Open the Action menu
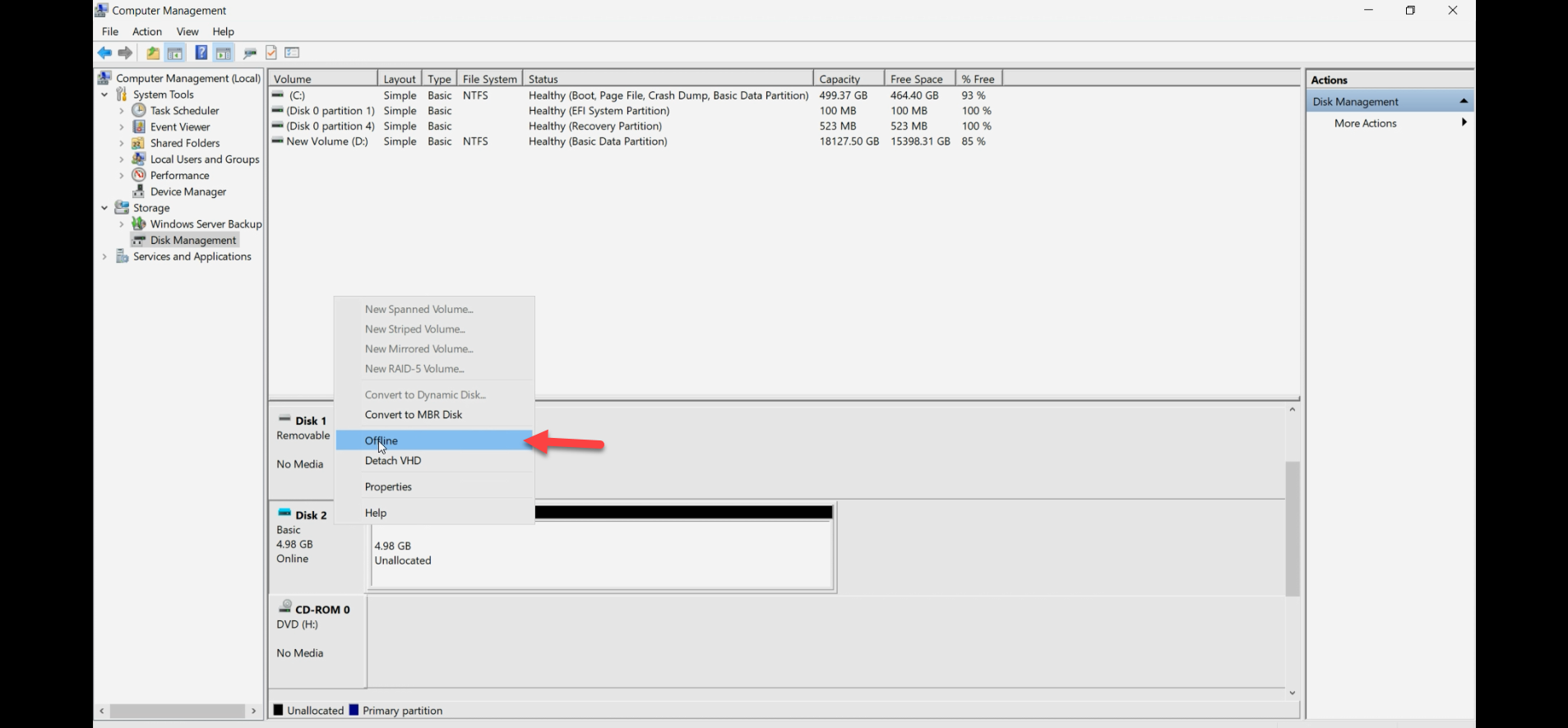1568x728 pixels. (x=147, y=31)
